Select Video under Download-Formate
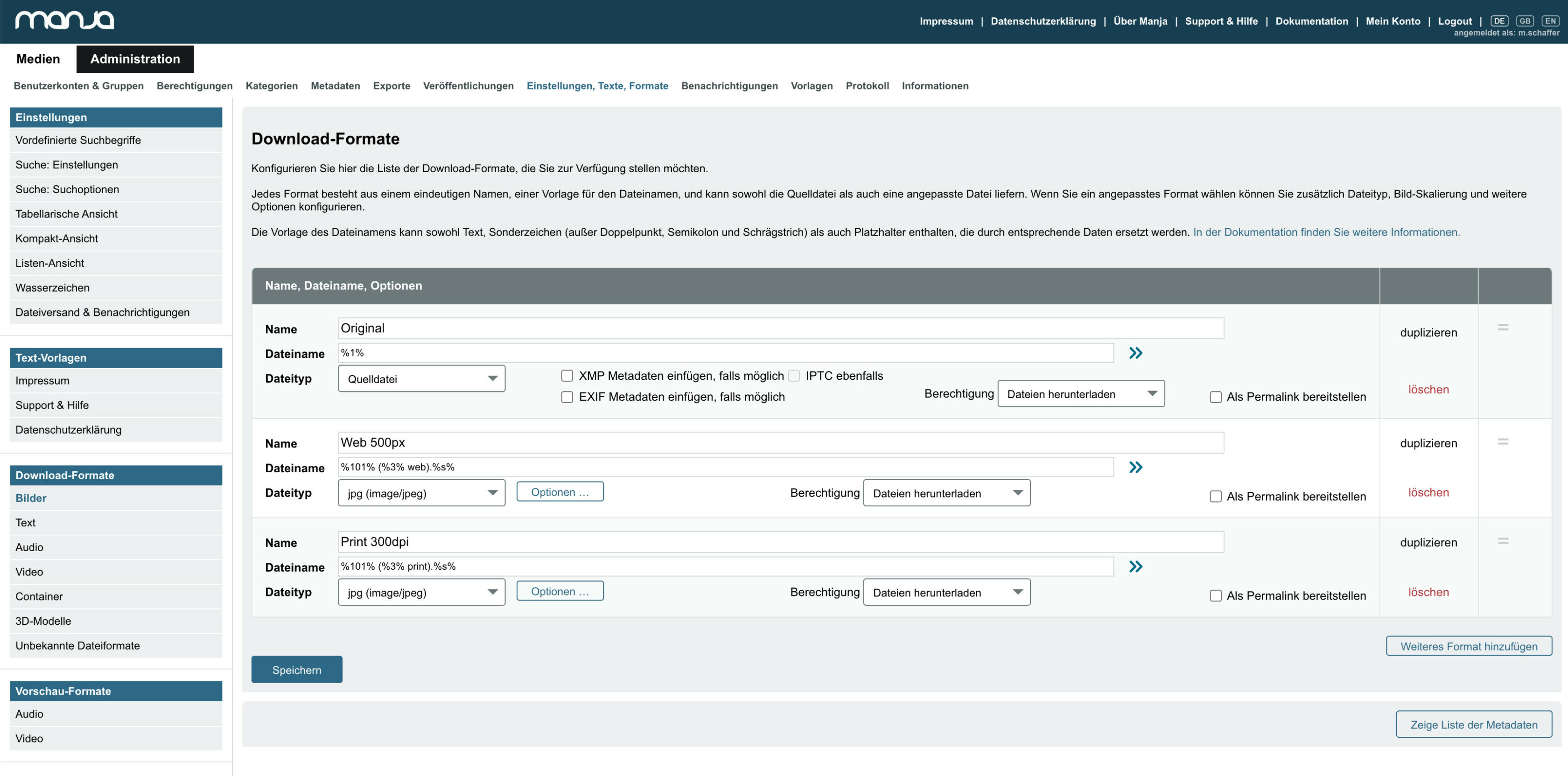Viewport: 1568px width, 776px height. pos(116,572)
